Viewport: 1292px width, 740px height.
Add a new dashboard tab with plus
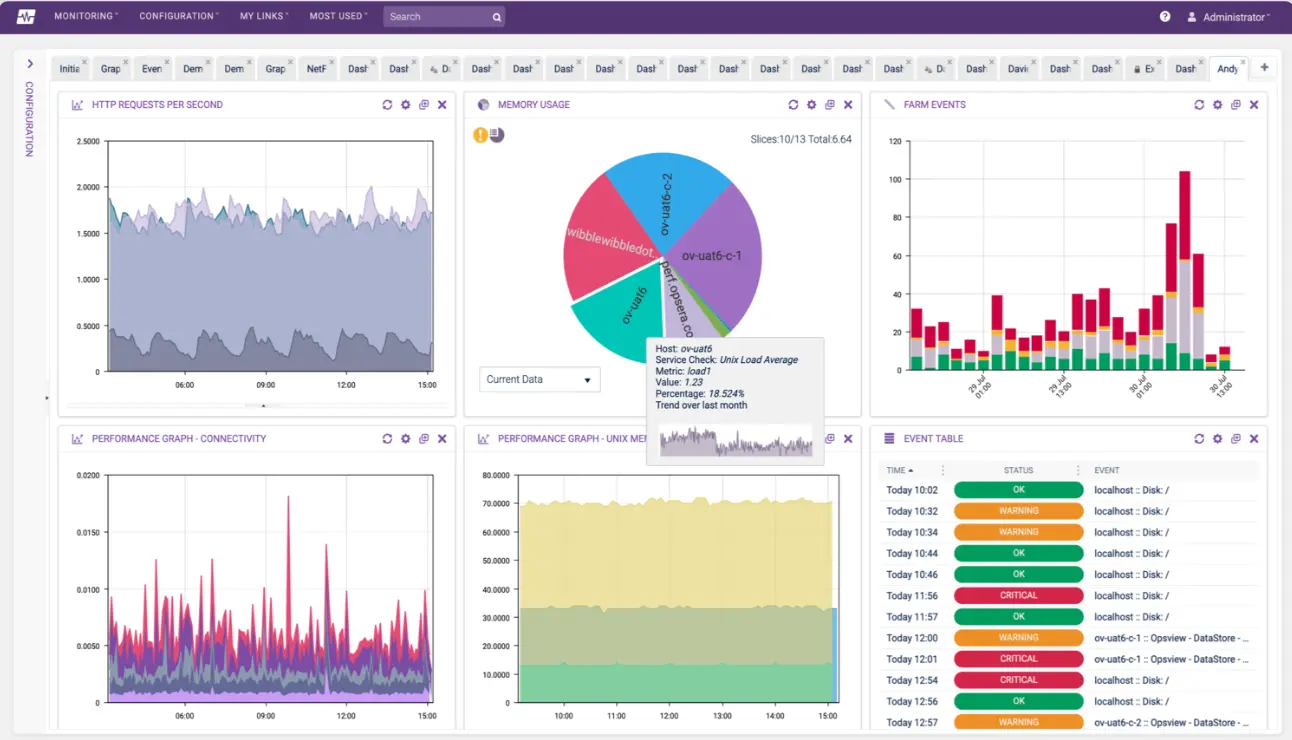click(1264, 67)
